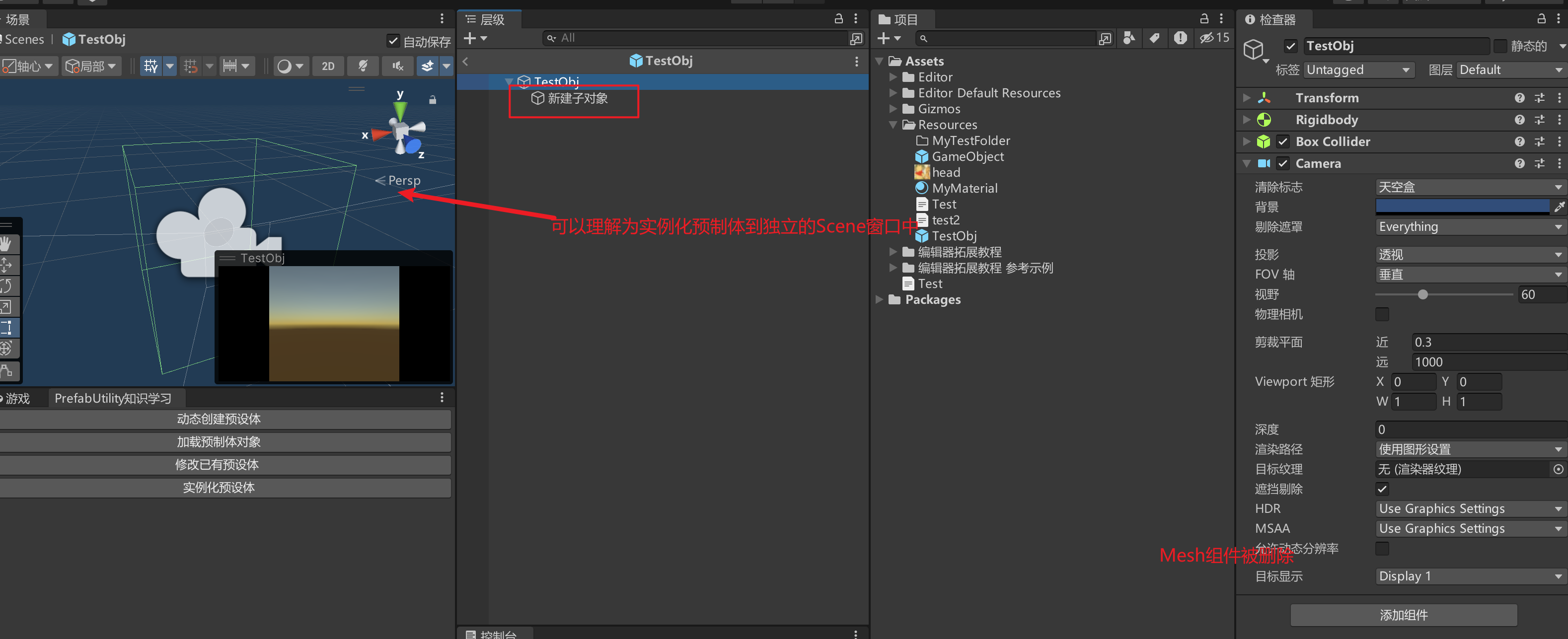1568x639 pixels.
Task: Switch to PrefabUtility知识学习 tab
Action: tap(113, 398)
